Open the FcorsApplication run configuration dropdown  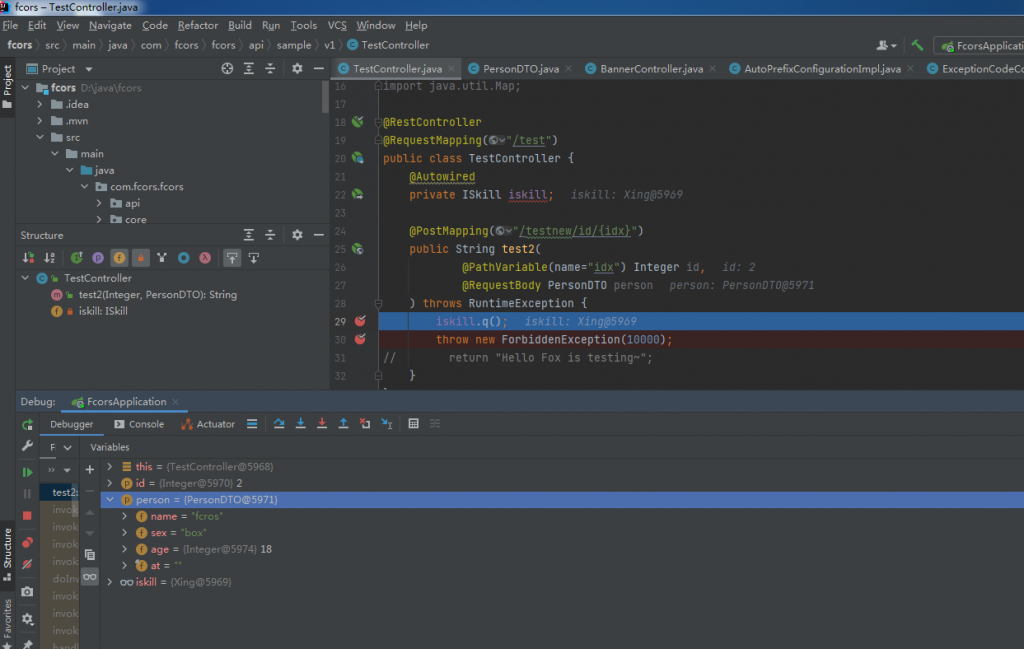click(980, 46)
